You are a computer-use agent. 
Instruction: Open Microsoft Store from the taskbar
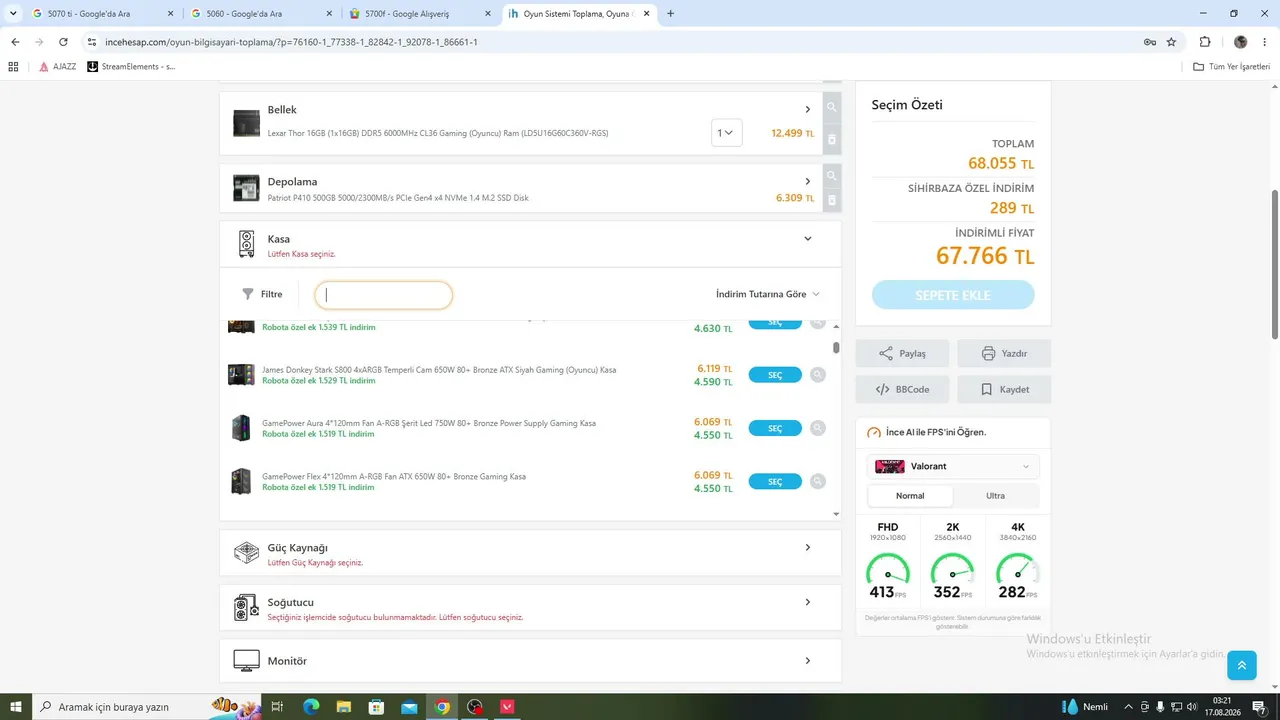pos(376,707)
